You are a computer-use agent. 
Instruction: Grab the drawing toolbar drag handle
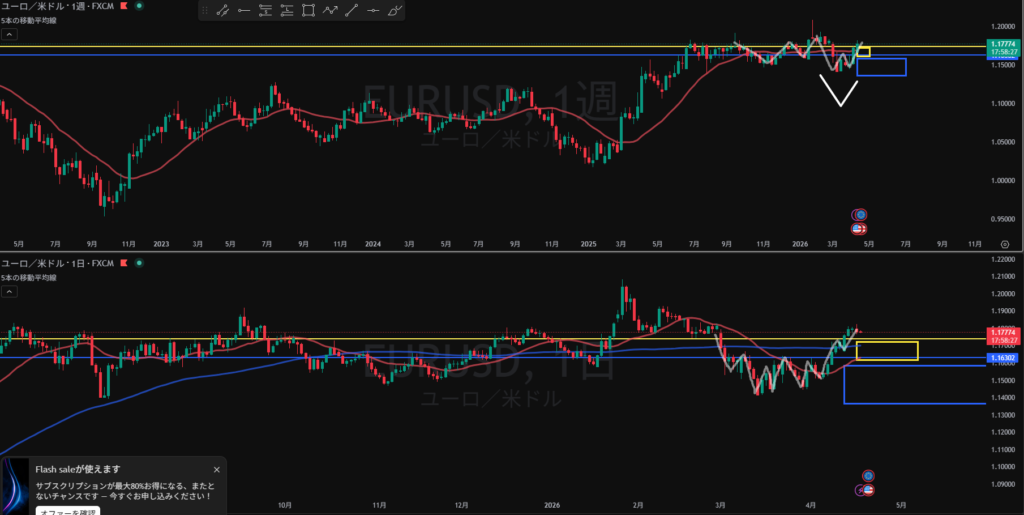[204, 11]
